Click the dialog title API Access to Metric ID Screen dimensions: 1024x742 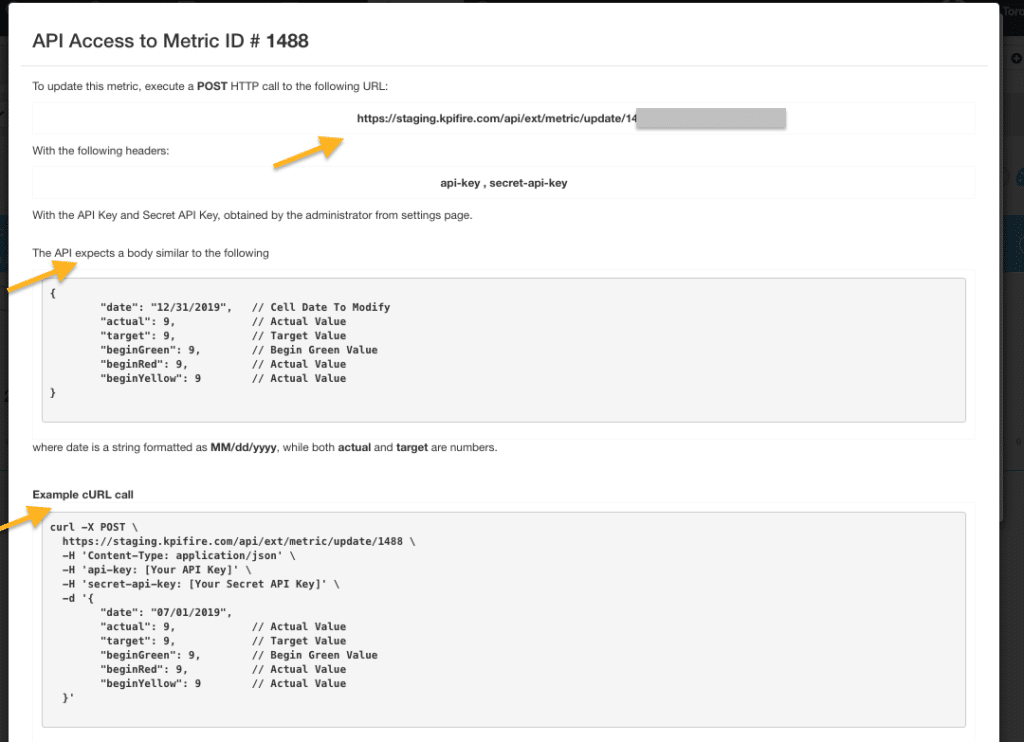(170, 41)
